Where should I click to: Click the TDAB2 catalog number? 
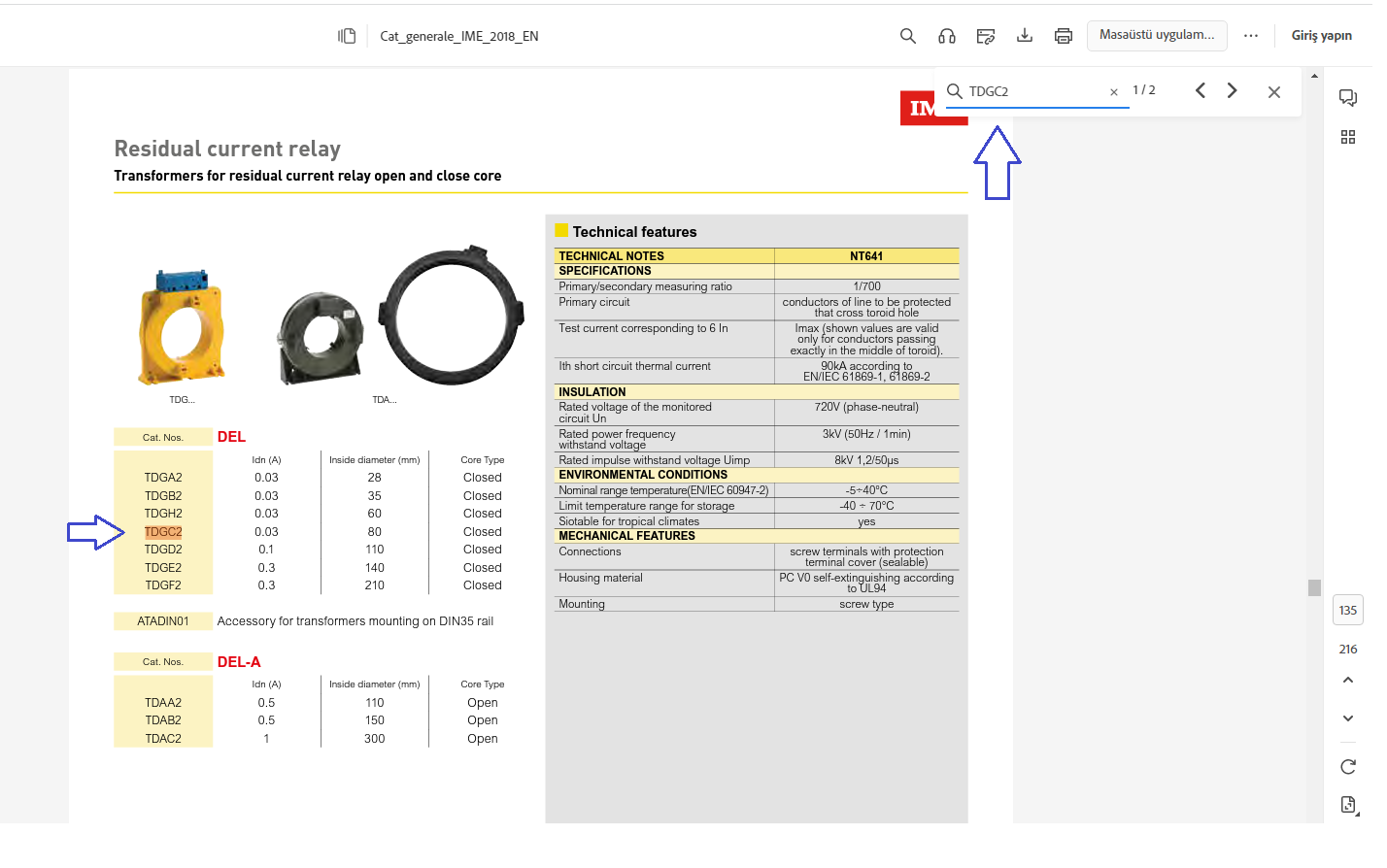(x=163, y=720)
